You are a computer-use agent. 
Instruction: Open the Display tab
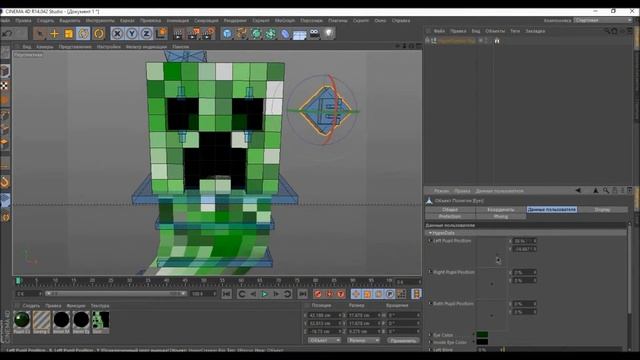[602, 209]
